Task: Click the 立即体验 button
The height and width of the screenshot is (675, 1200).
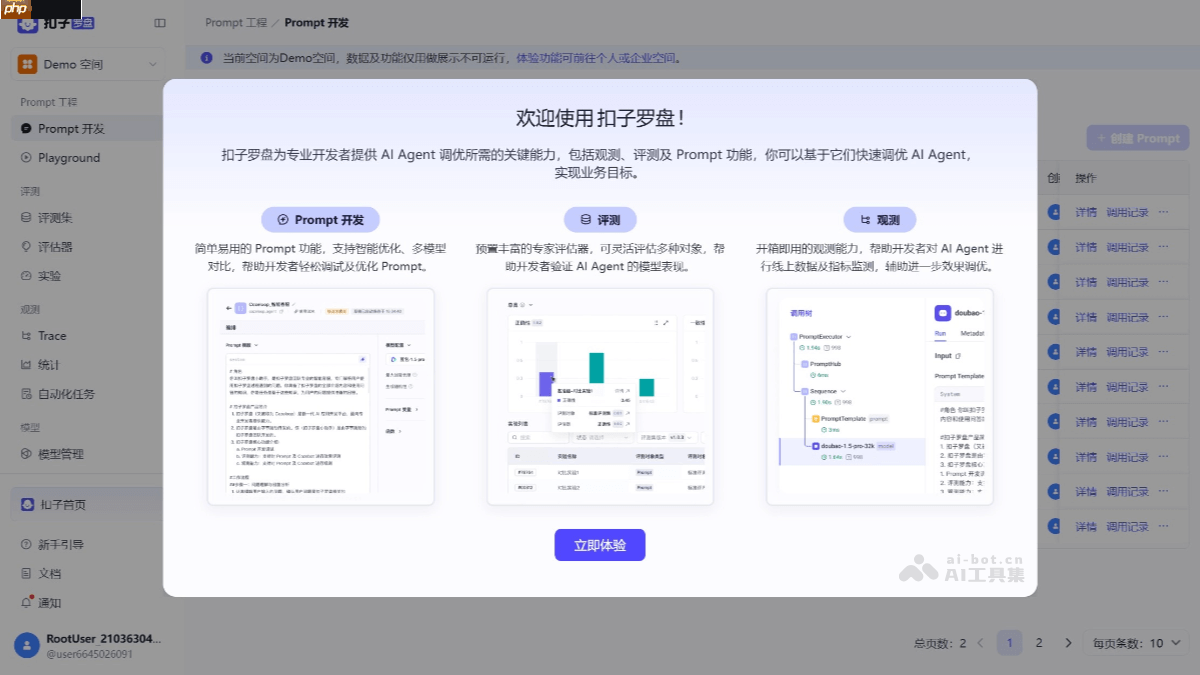Action: click(600, 545)
